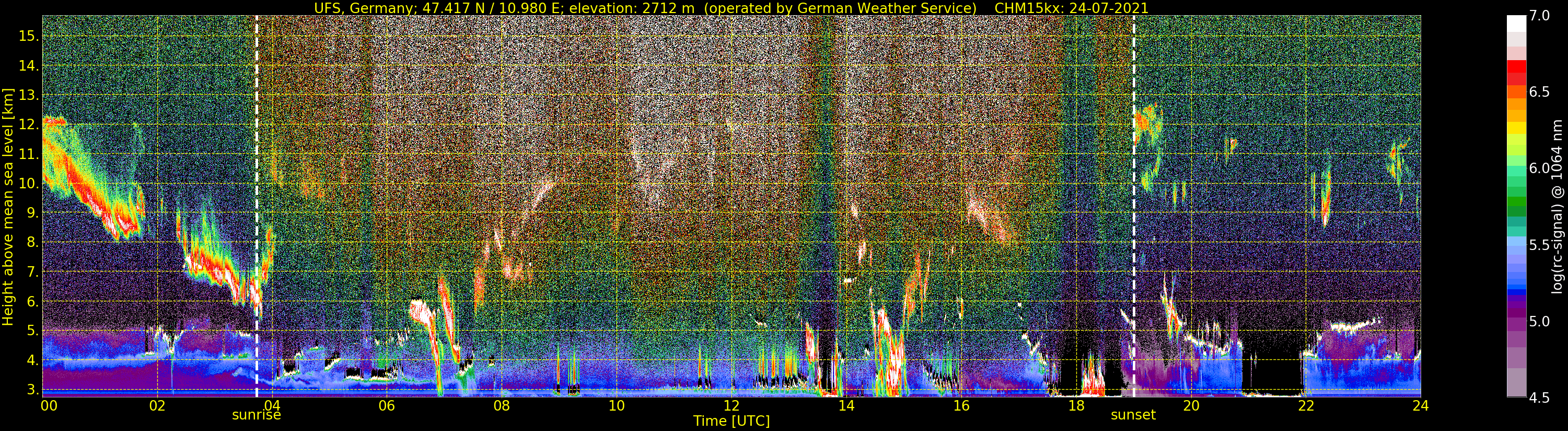
Task: Click the dashed white sunrise line
Action: 256,206
